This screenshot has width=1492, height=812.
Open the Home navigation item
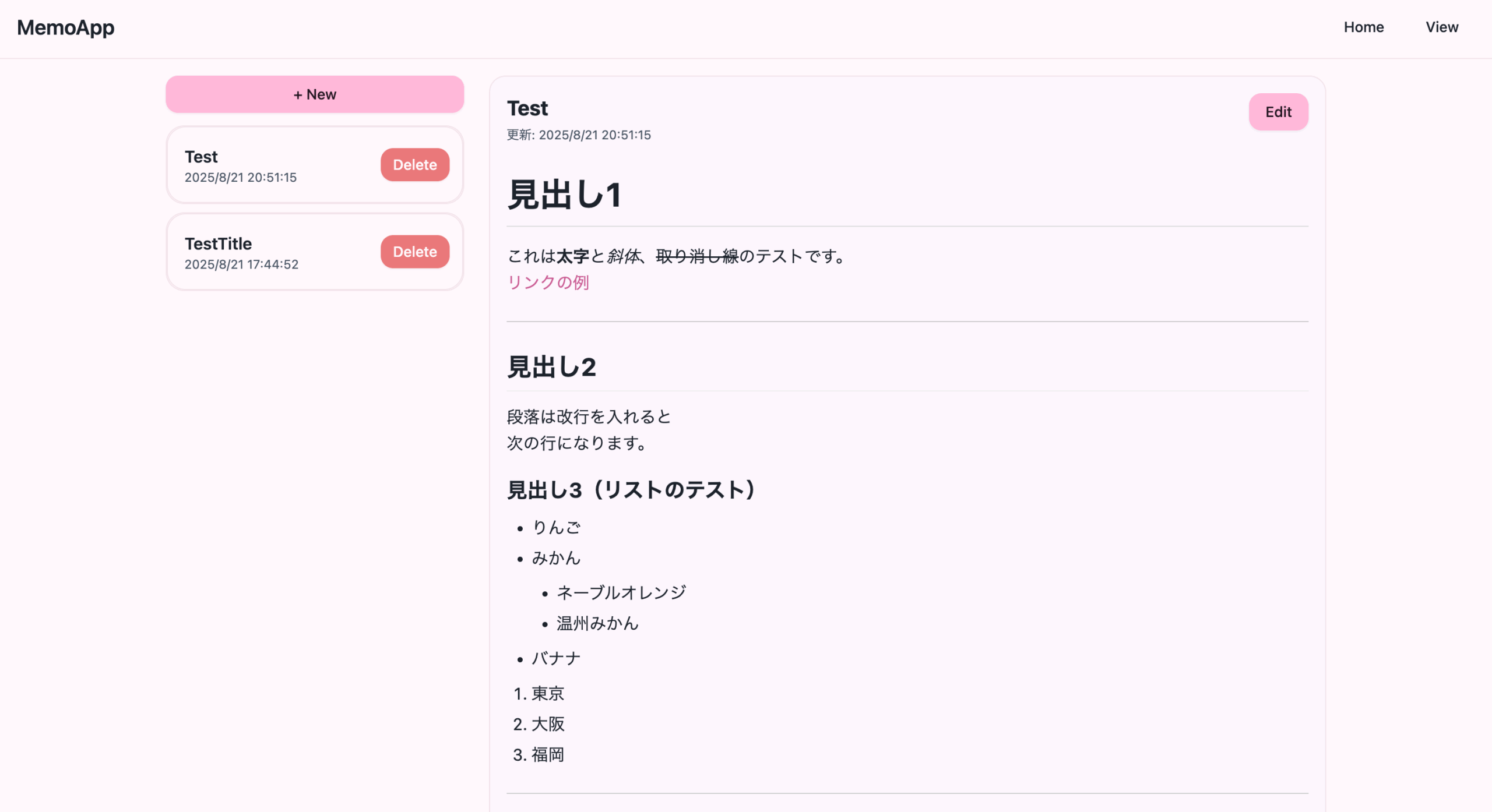[1363, 27]
